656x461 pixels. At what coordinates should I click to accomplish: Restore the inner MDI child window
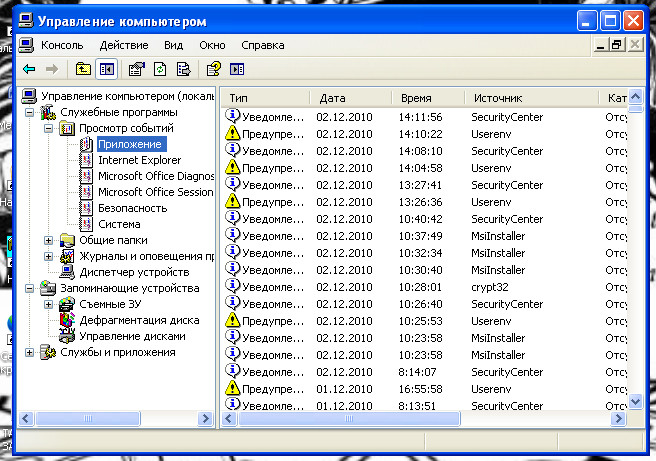click(x=617, y=44)
